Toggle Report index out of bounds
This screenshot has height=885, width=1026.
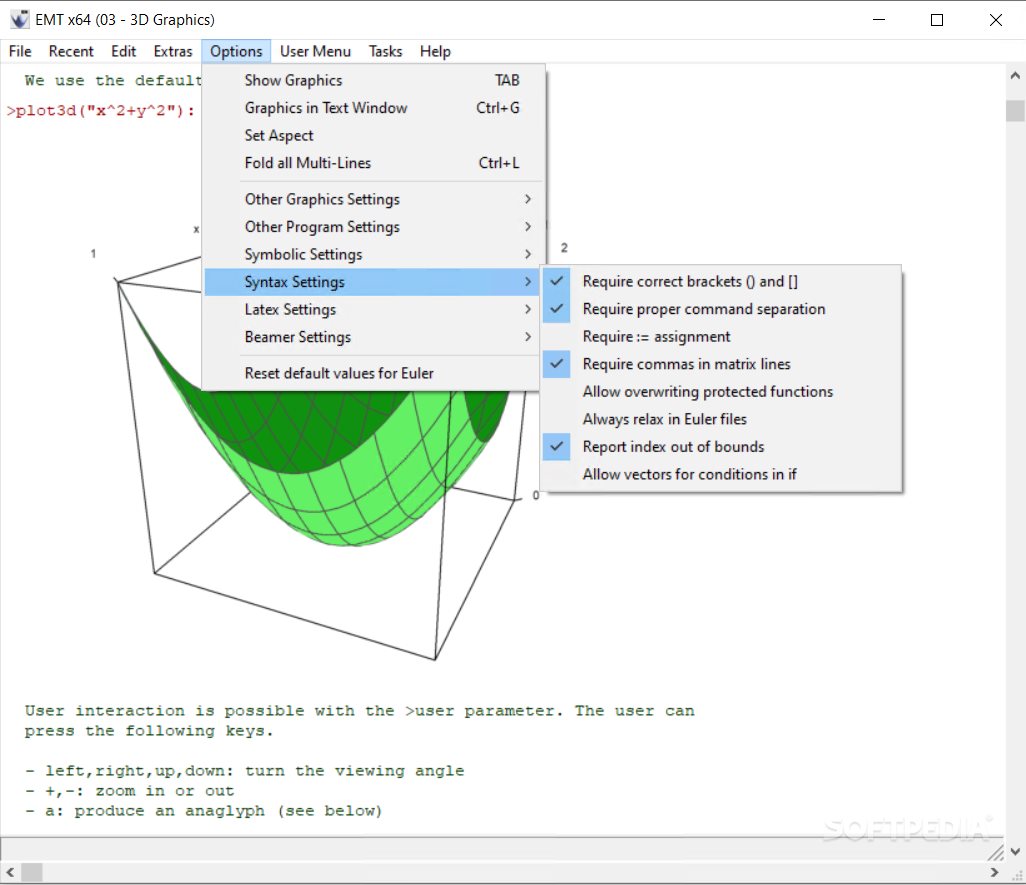click(721, 446)
